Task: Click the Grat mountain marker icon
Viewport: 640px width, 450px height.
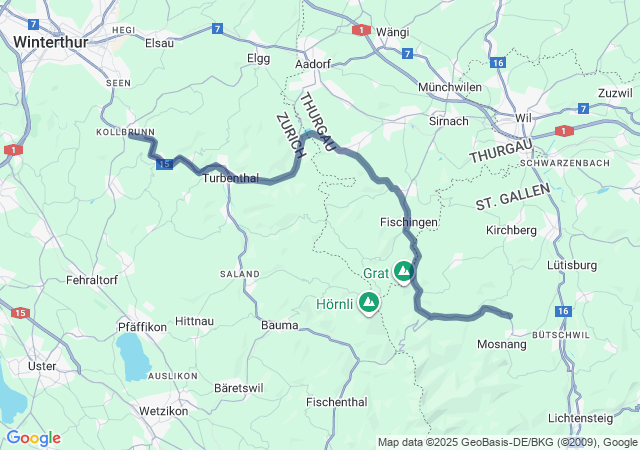Action: (x=404, y=271)
